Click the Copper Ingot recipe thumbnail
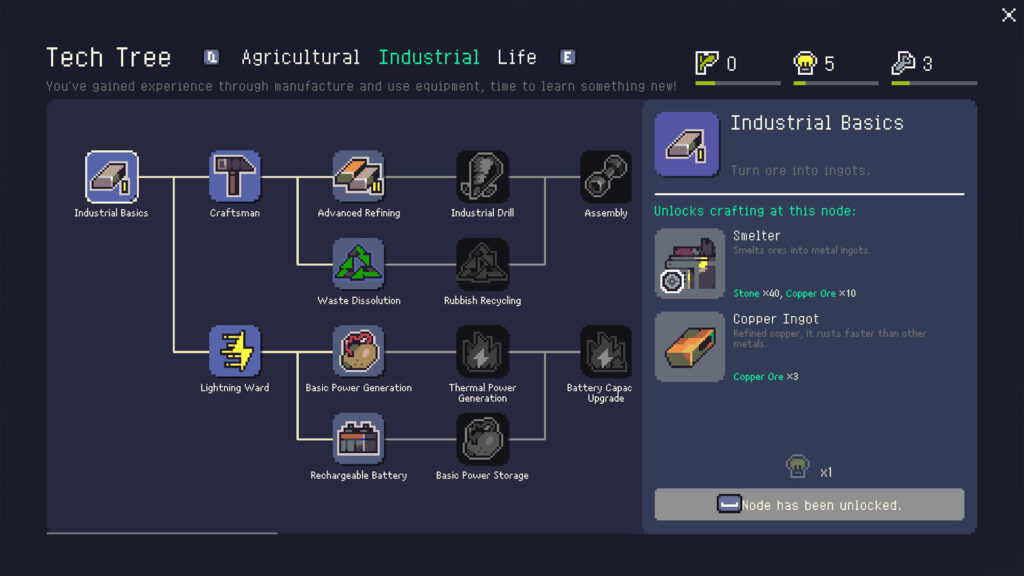Screen dimensions: 1024x576 coord(689,347)
